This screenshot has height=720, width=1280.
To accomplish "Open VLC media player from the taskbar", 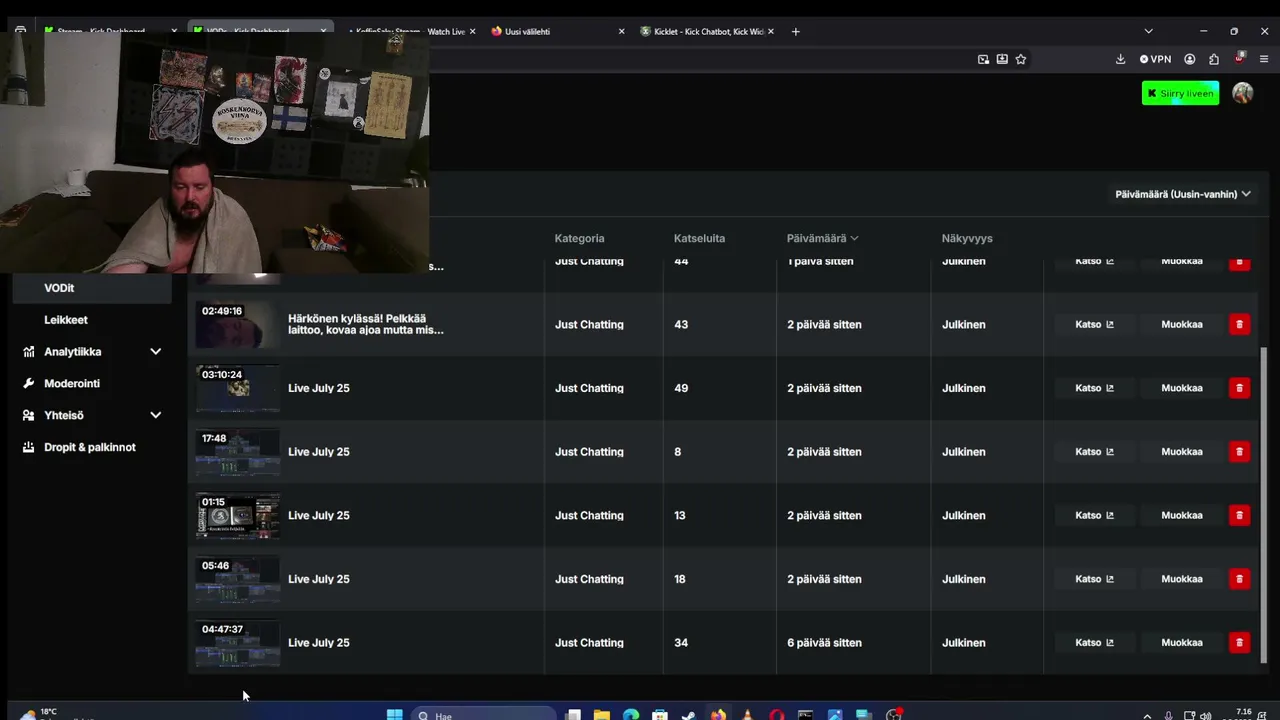I will coord(748,714).
